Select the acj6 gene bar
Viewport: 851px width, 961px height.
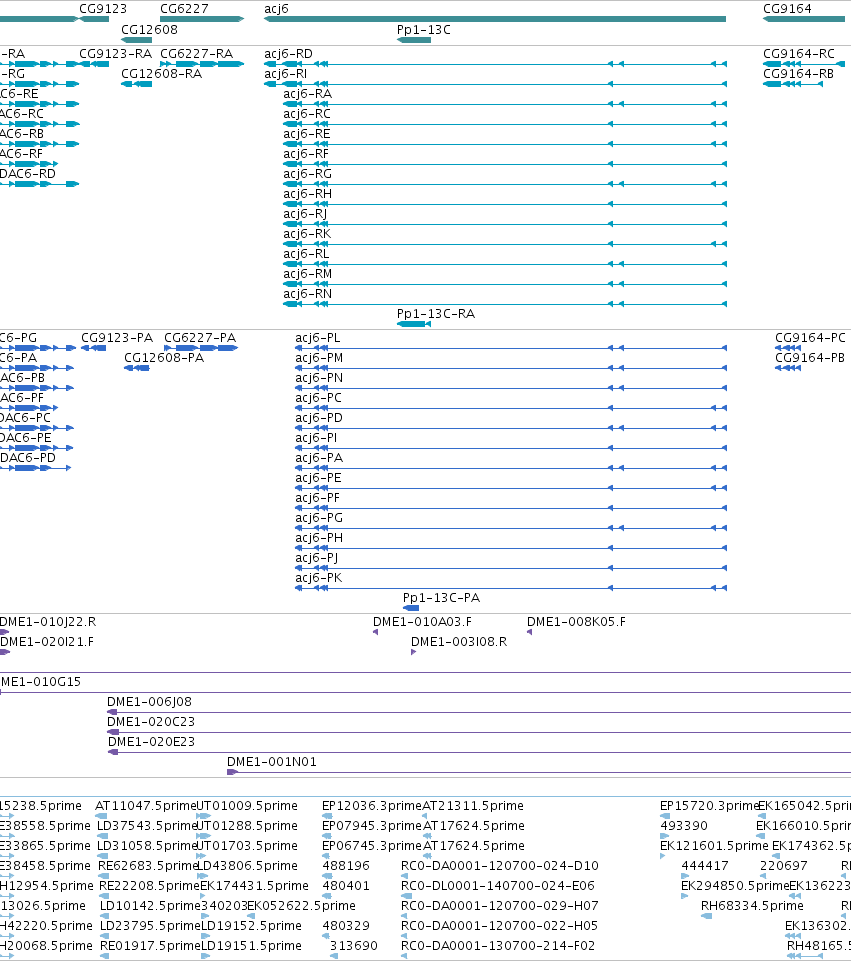495,19
